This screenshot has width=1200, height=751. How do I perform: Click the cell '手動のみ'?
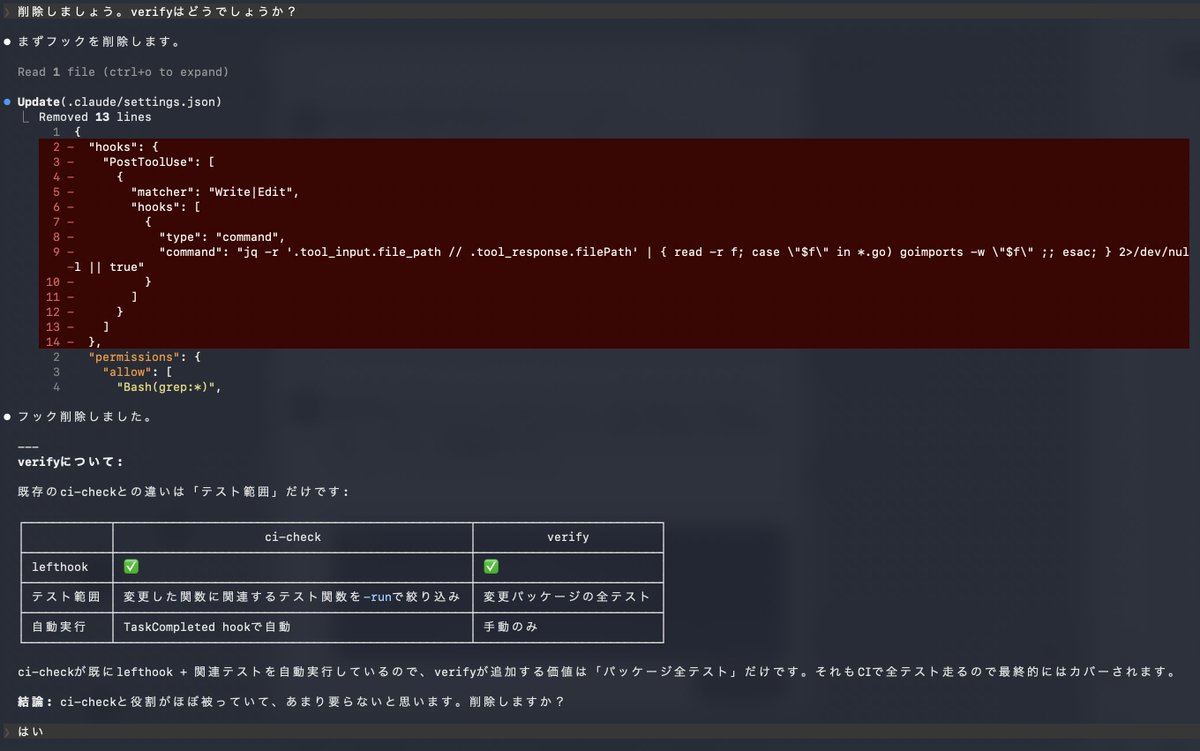(x=511, y=627)
